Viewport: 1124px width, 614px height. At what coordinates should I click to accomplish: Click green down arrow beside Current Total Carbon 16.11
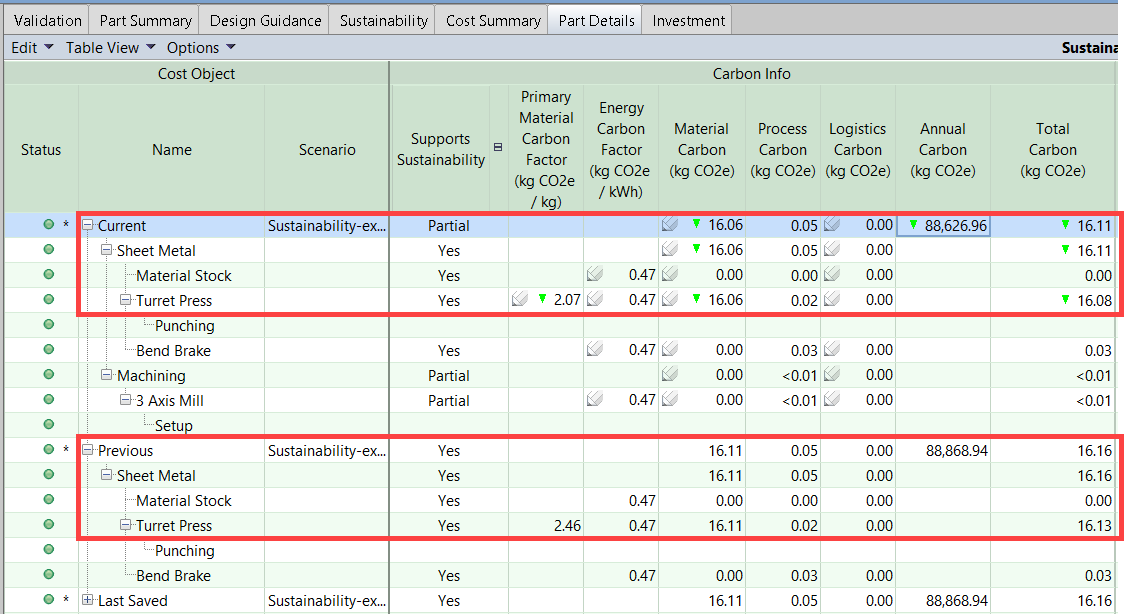[1066, 225]
